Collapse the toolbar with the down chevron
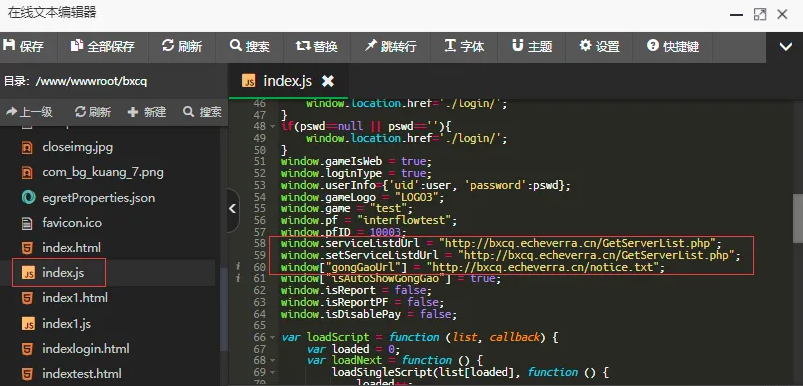This screenshot has height=386, width=803. pos(786,47)
